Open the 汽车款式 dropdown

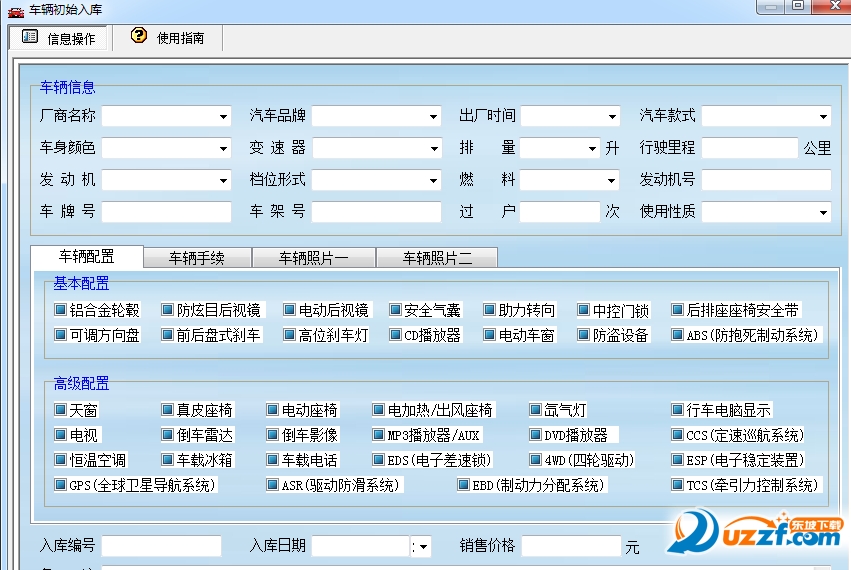click(823, 116)
